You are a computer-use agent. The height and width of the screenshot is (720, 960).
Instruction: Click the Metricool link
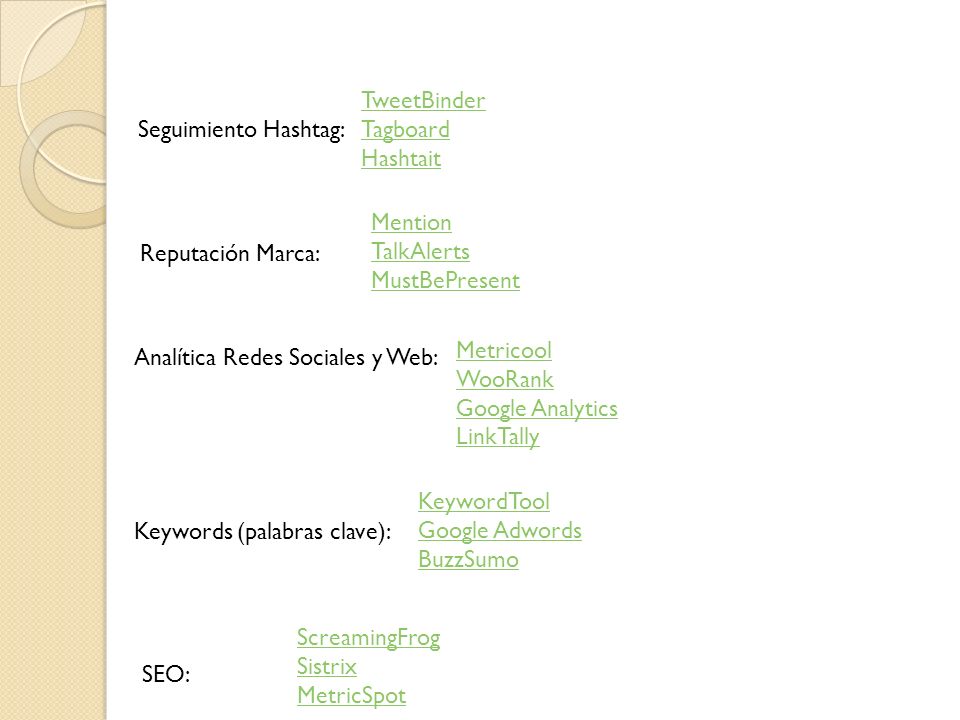[504, 350]
